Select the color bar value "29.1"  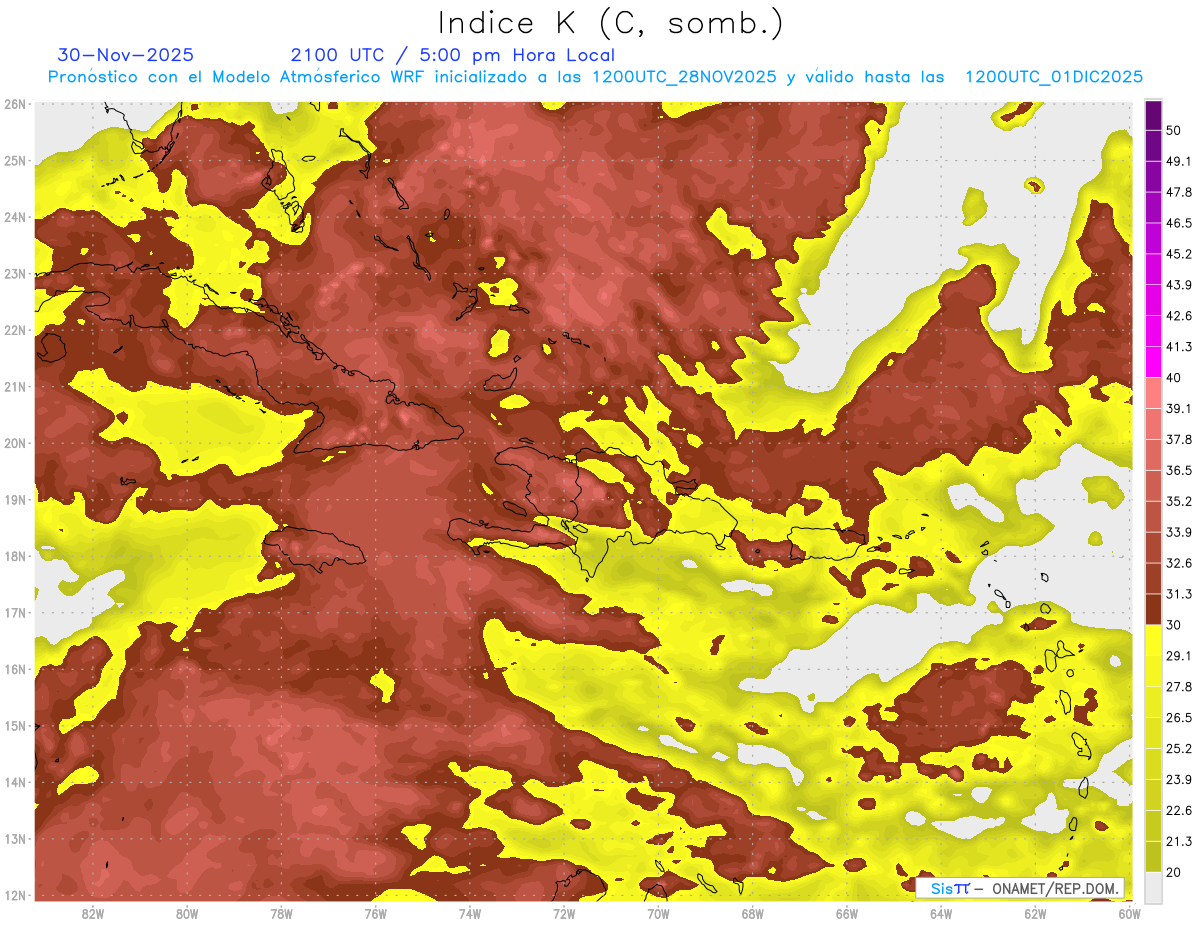pos(1178,656)
